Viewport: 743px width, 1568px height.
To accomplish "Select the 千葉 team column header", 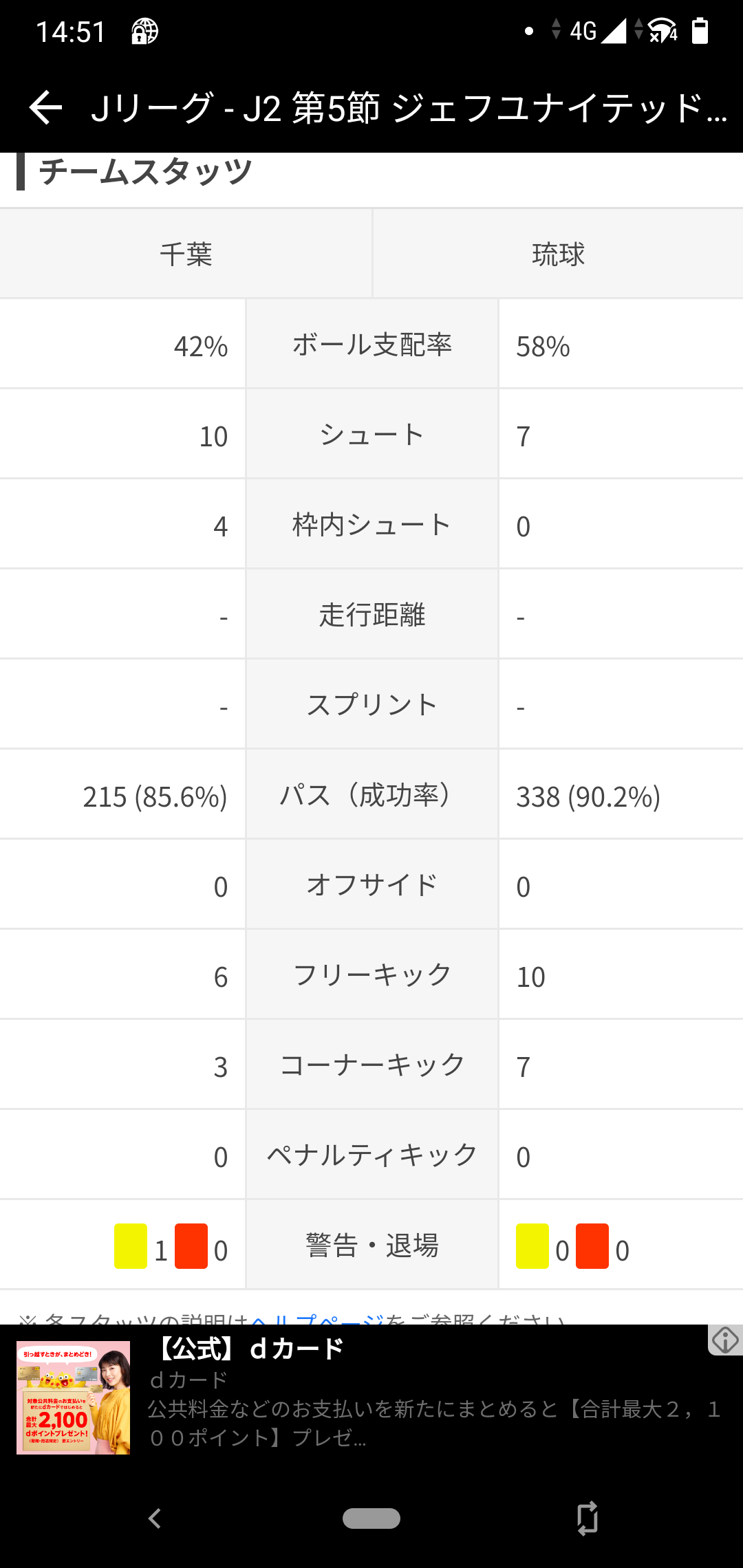I will click(x=186, y=254).
